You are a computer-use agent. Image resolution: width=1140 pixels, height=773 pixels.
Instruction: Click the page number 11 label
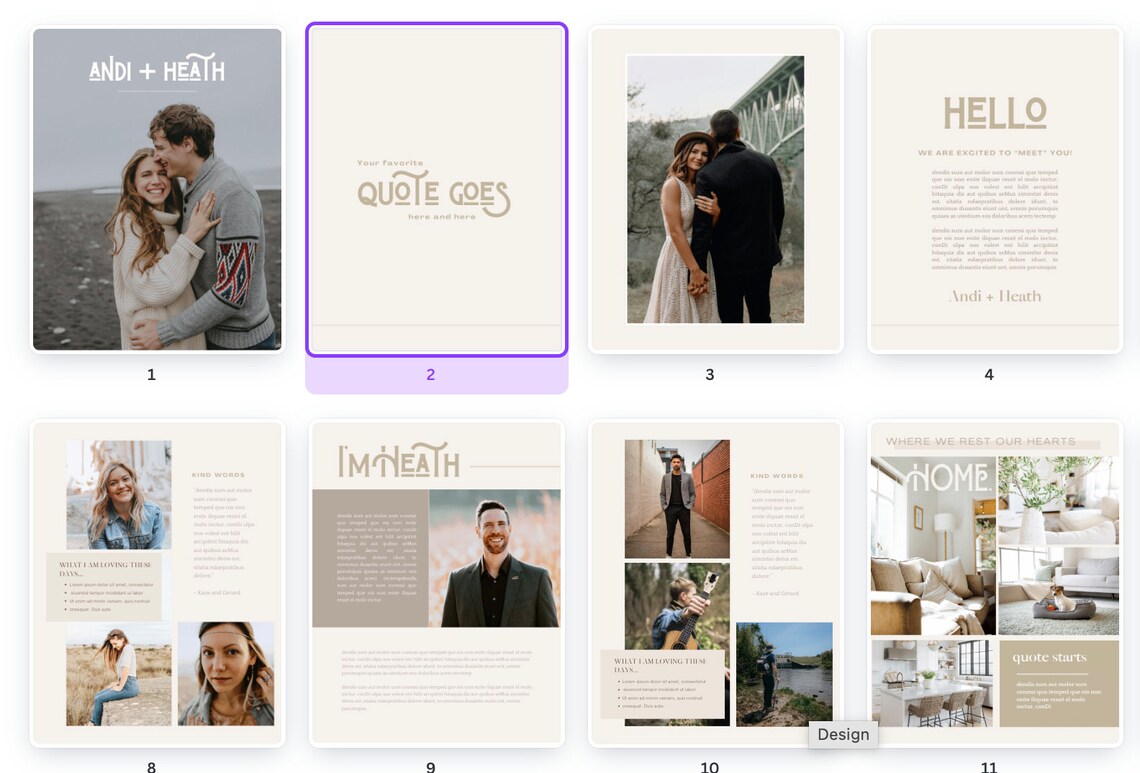988,767
